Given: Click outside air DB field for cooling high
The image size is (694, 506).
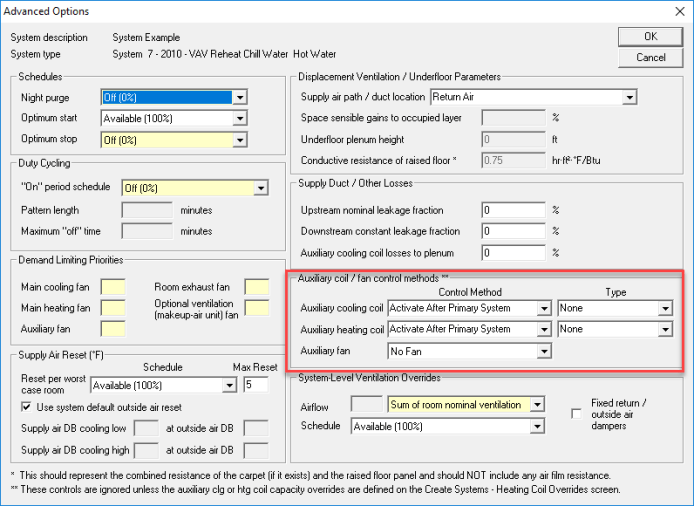Looking at the screenshot, I should pyautogui.click(x=256, y=450).
